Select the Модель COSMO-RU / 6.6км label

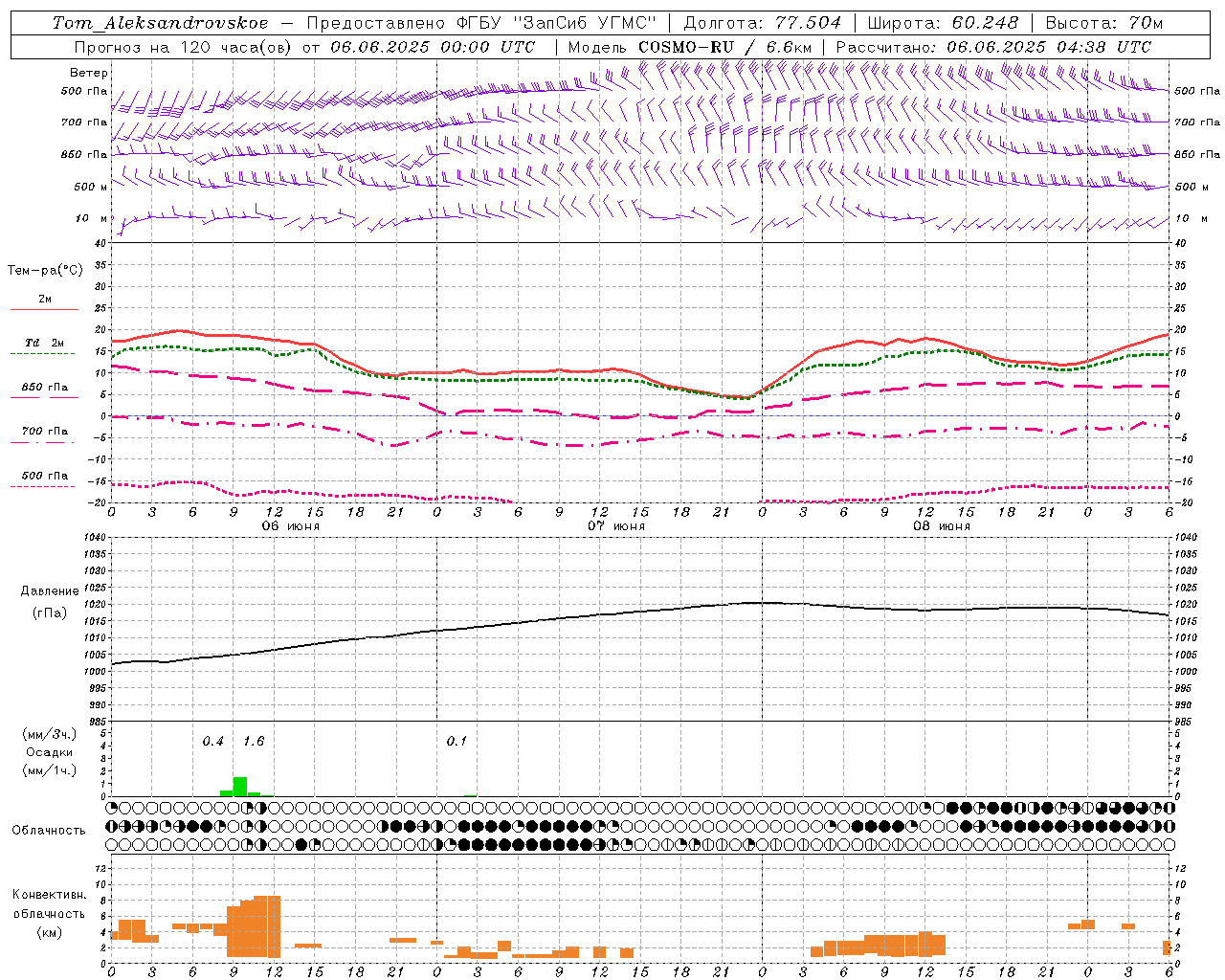(x=690, y=47)
